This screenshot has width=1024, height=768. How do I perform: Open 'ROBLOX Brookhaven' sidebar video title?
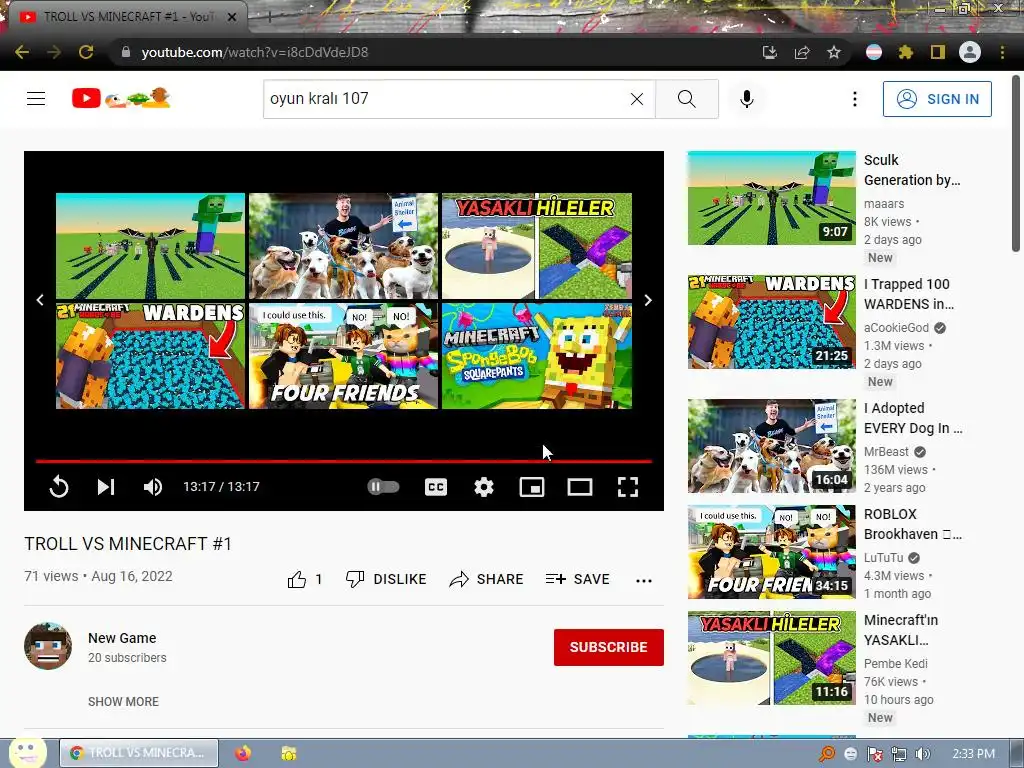coord(913,524)
